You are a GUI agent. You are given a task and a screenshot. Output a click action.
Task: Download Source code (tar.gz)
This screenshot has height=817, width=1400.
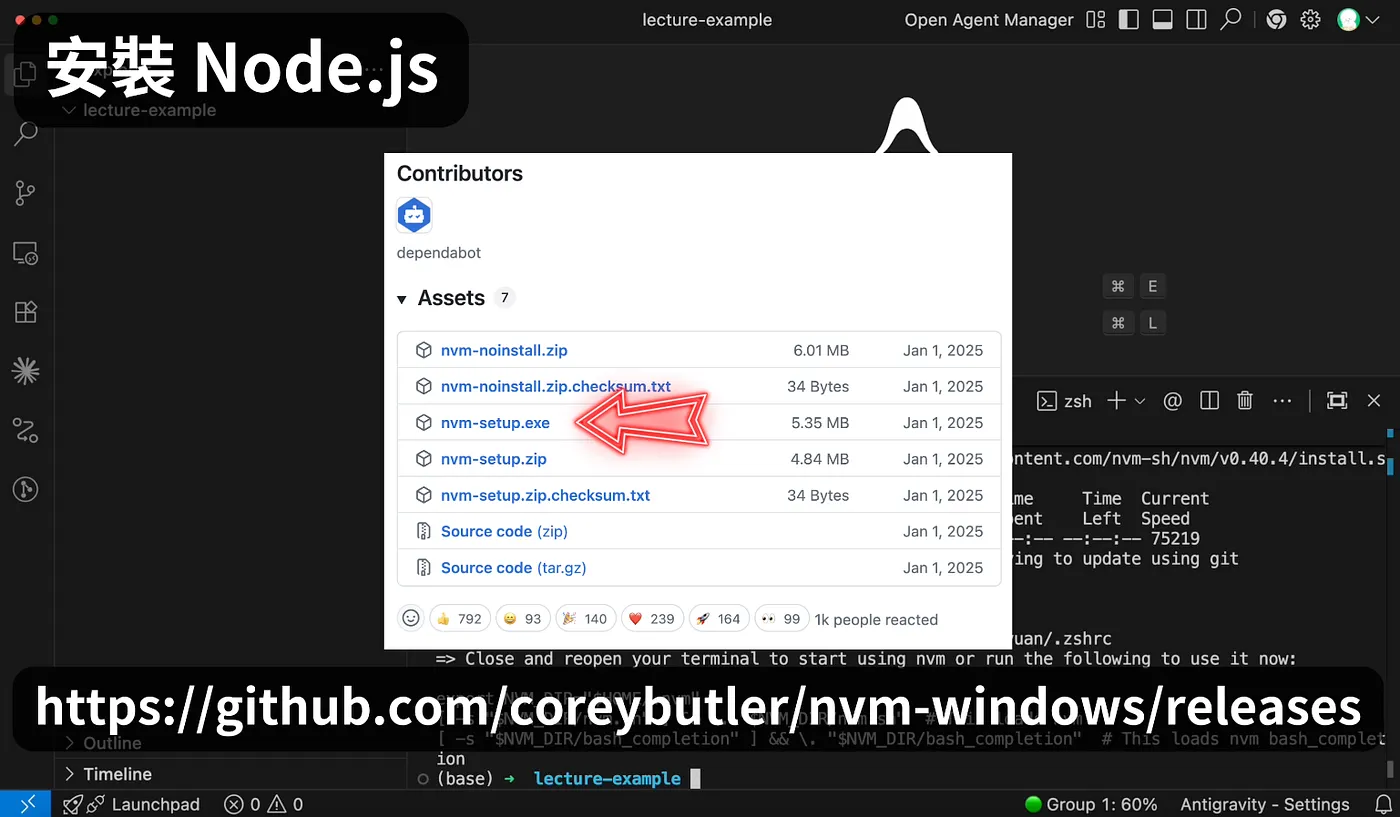coord(513,567)
